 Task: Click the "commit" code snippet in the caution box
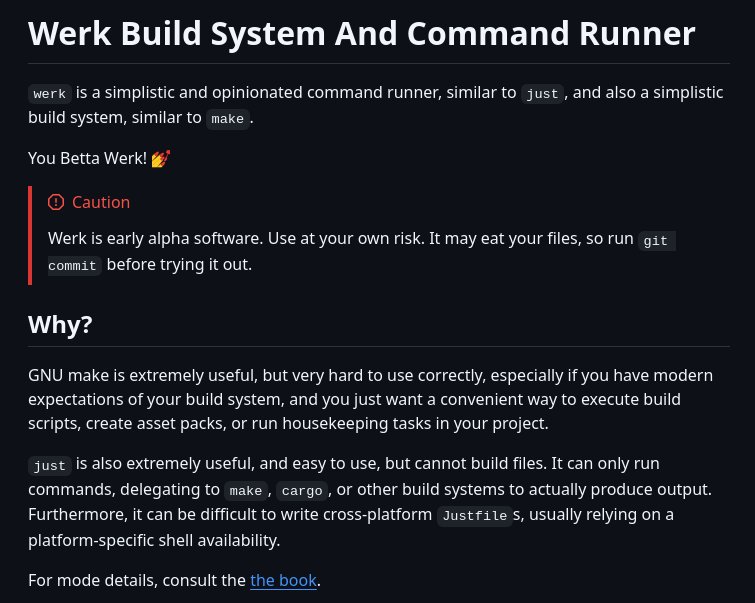pyautogui.click(x=74, y=266)
